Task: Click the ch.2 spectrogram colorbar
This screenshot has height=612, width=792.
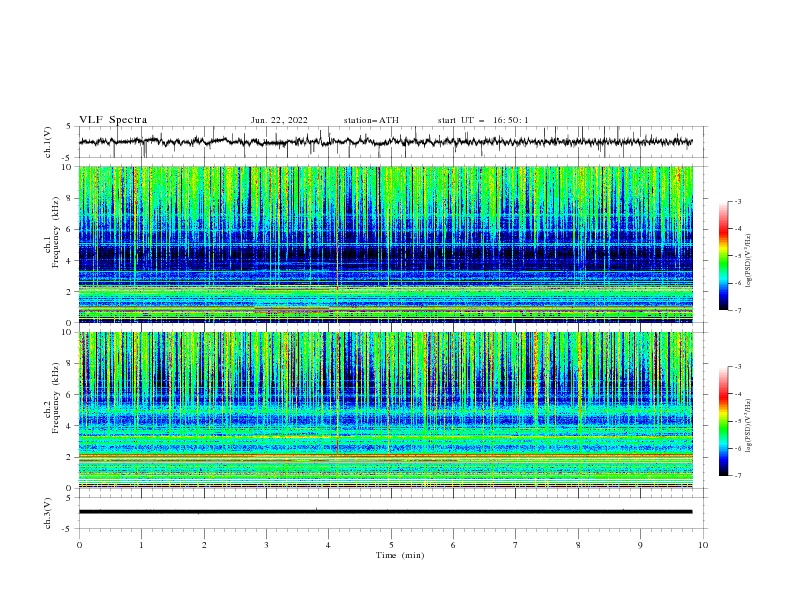Action: pos(723,421)
